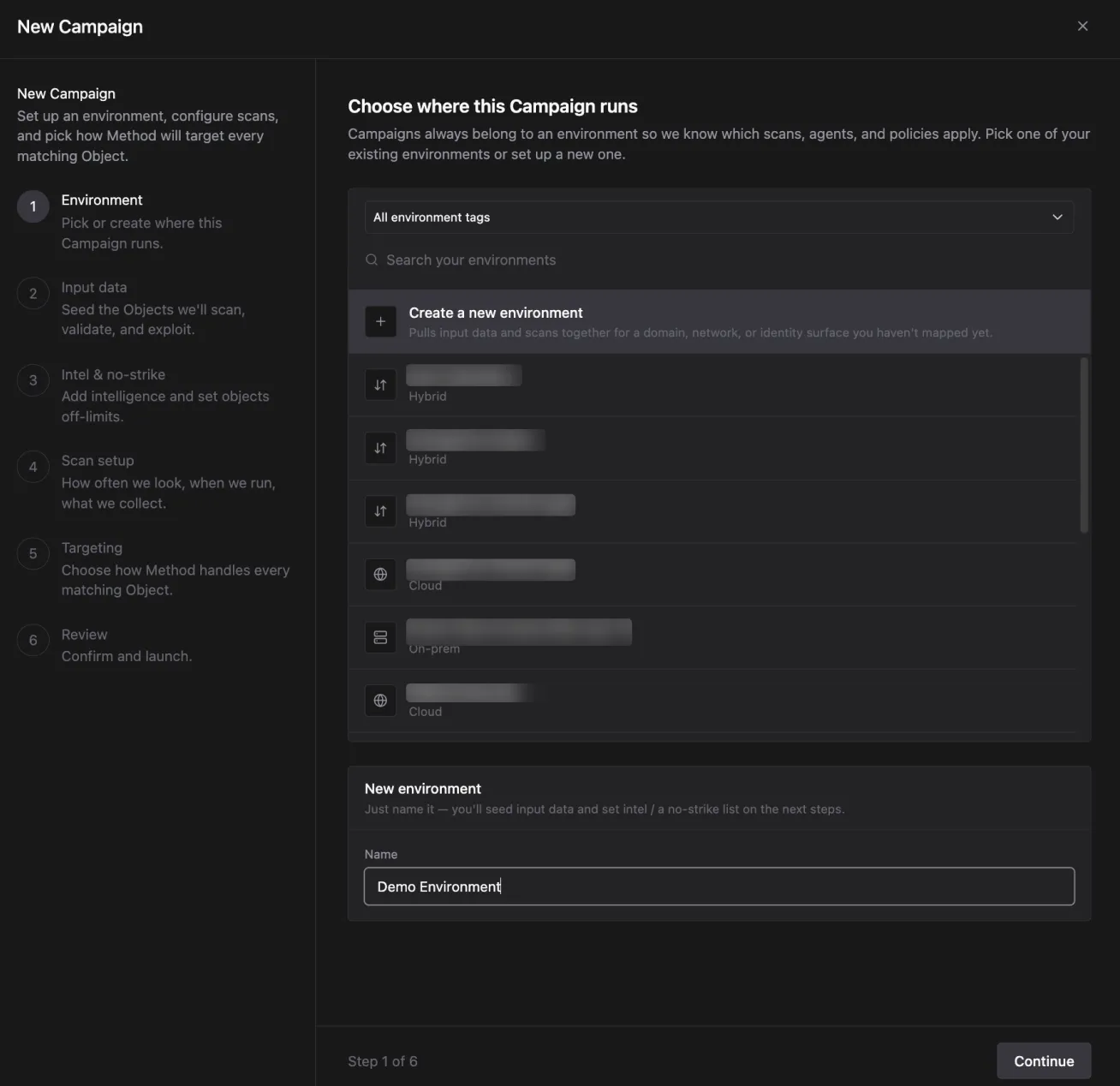Image resolution: width=1120 pixels, height=1086 pixels.
Task: Click the server icon of the On-prem environment
Action: (380, 637)
